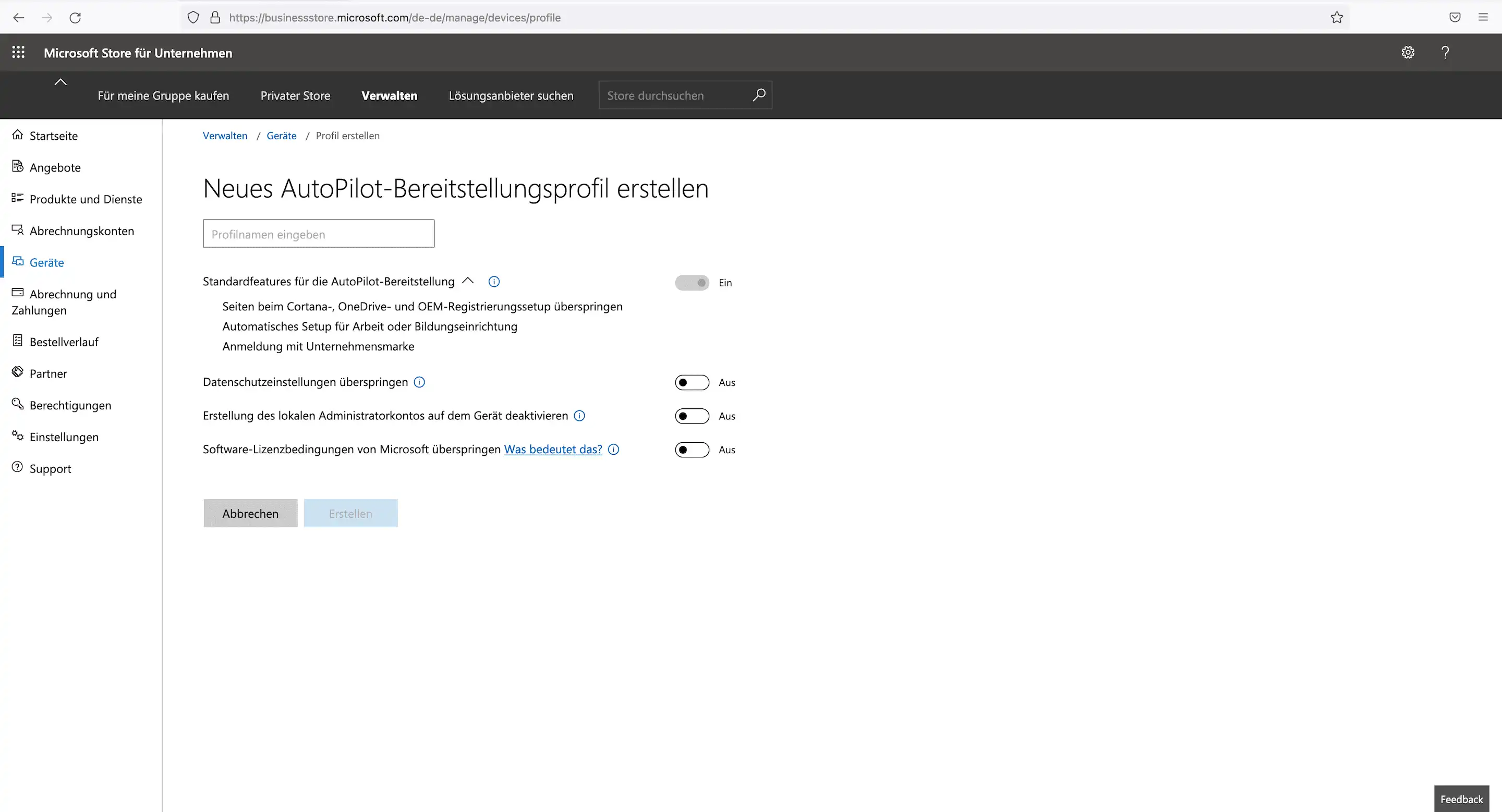This screenshot has height=812, width=1502.
Task: Open Support in the sidebar
Action: [50, 469]
